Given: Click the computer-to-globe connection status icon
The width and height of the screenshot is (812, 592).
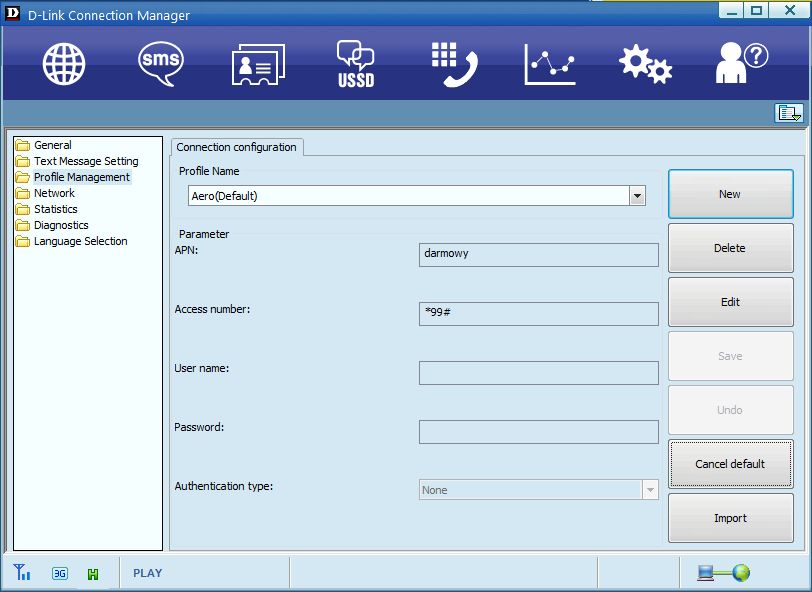Looking at the screenshot, I should [x=723, y=572].
